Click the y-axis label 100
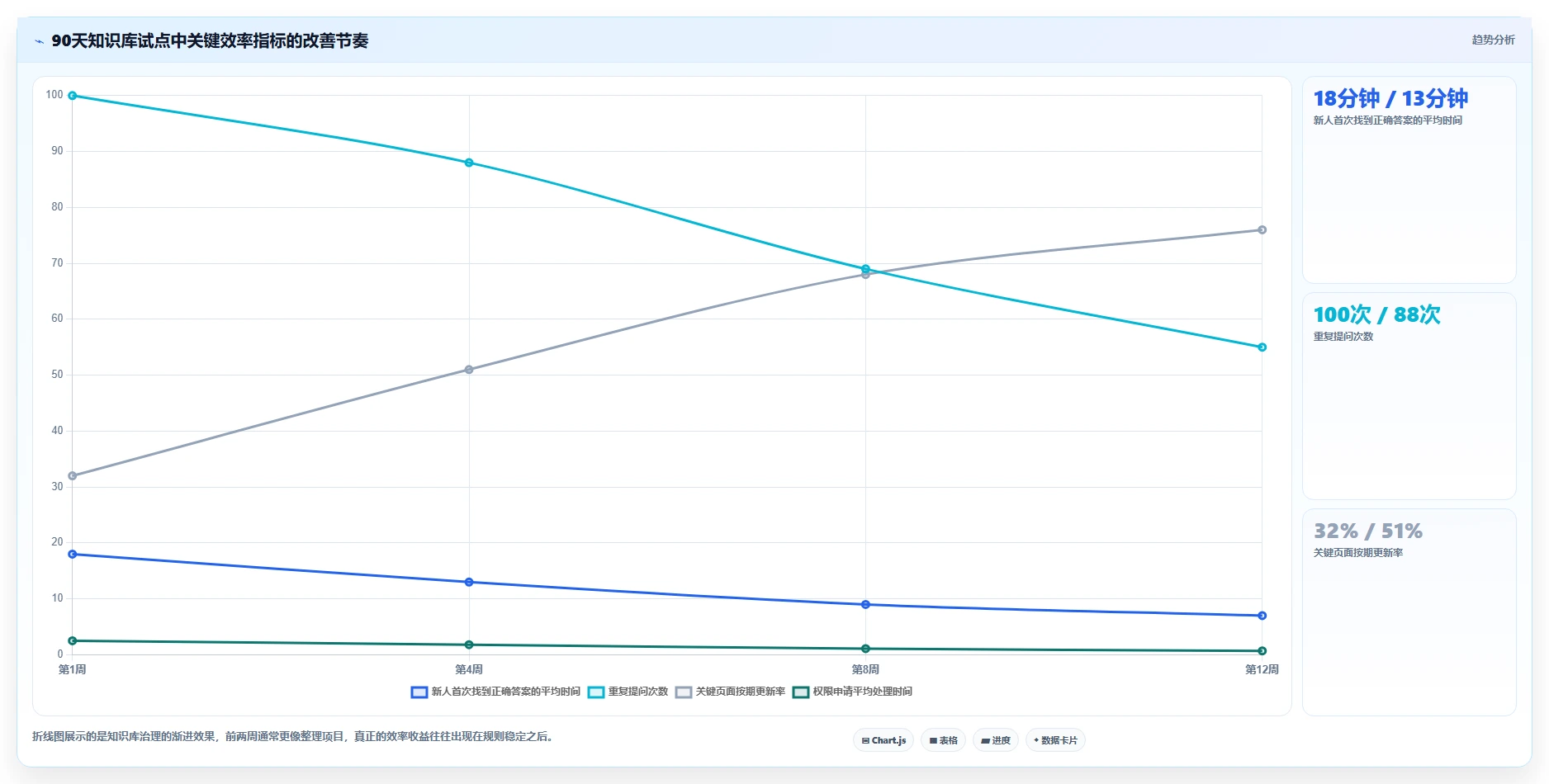 pyautogui.click(x=54, y=95)
